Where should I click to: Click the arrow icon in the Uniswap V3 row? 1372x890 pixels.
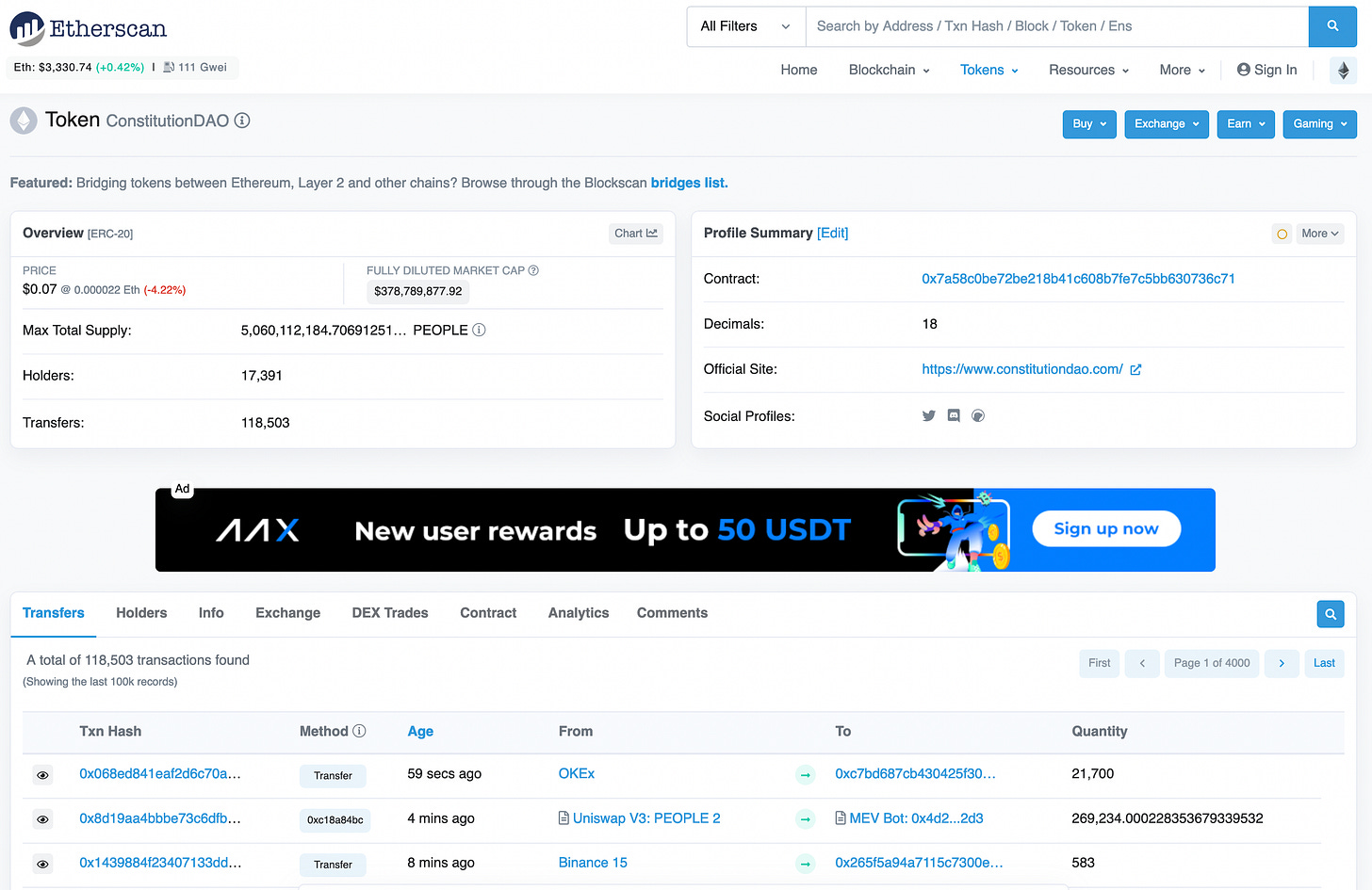806,819
